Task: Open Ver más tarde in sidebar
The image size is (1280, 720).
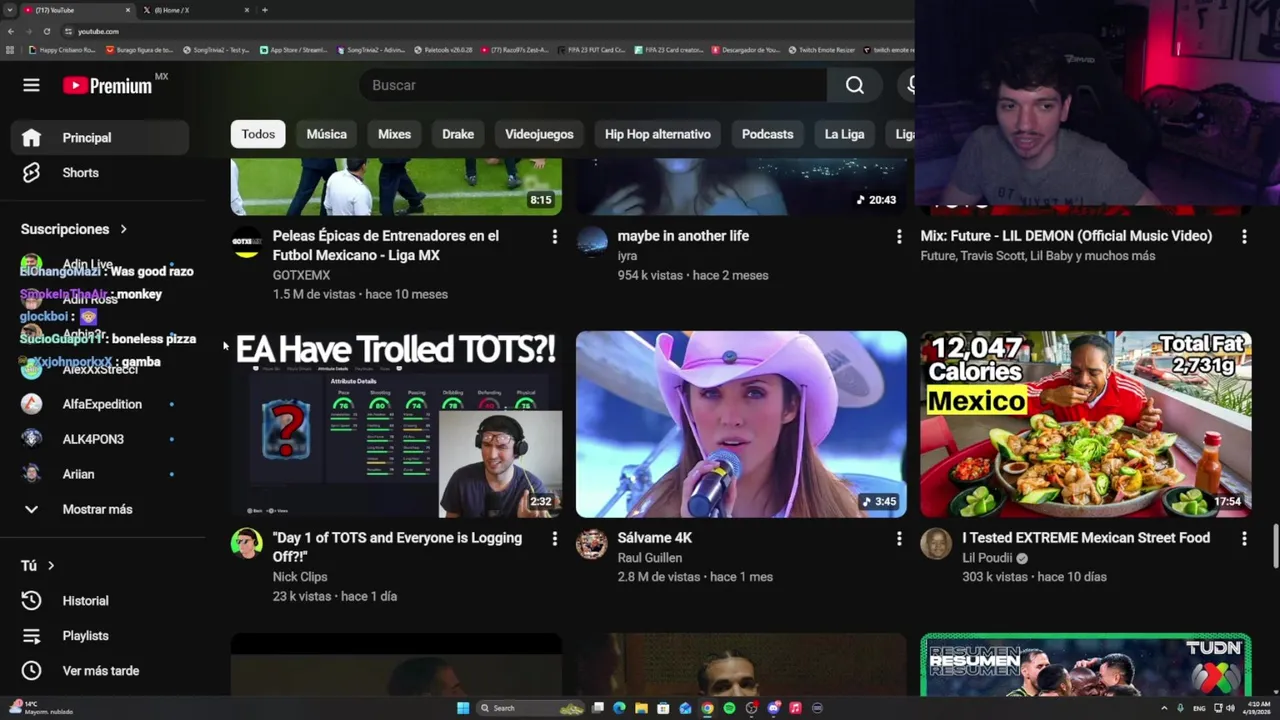Action: coord(99,671)
